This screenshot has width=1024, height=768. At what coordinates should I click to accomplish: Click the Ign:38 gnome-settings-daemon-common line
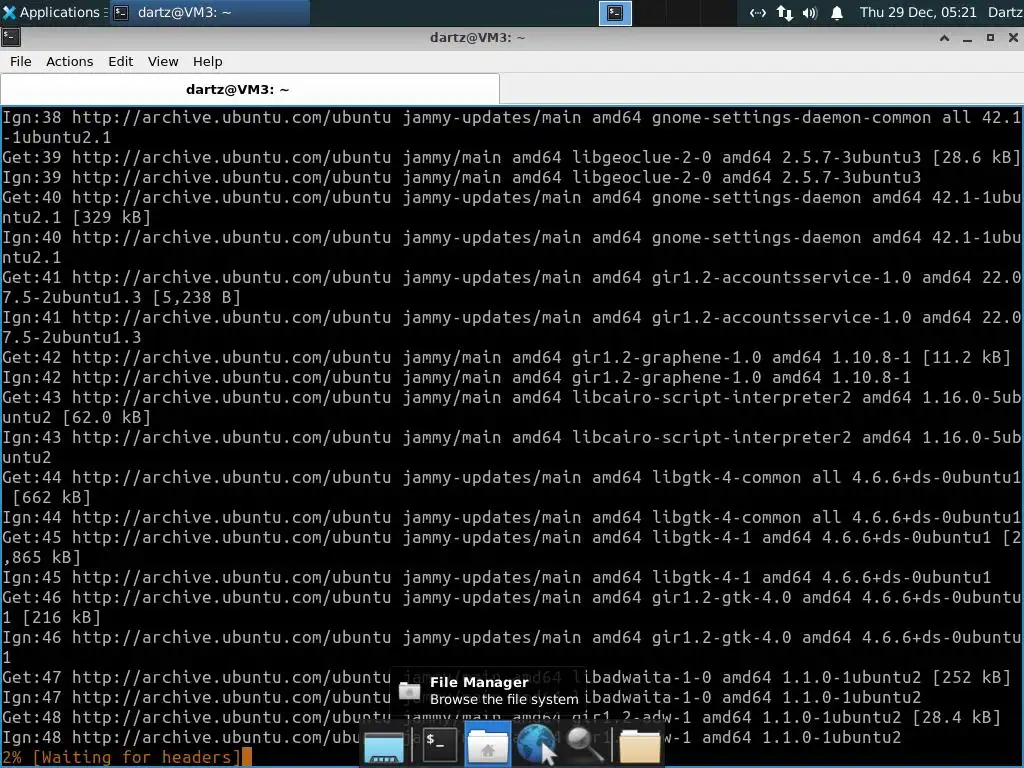coord(511,127)
